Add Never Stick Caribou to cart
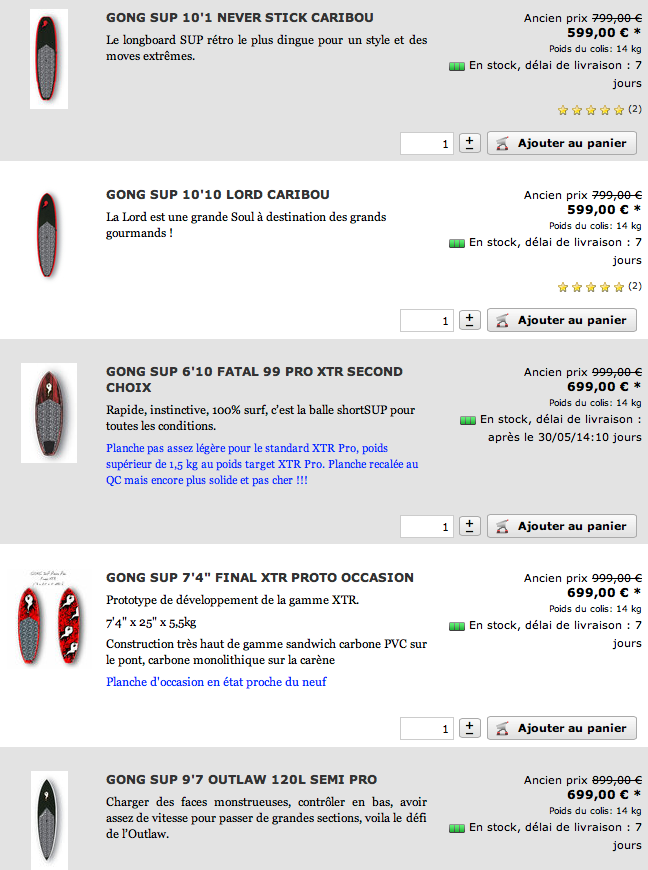 (561, 143)
